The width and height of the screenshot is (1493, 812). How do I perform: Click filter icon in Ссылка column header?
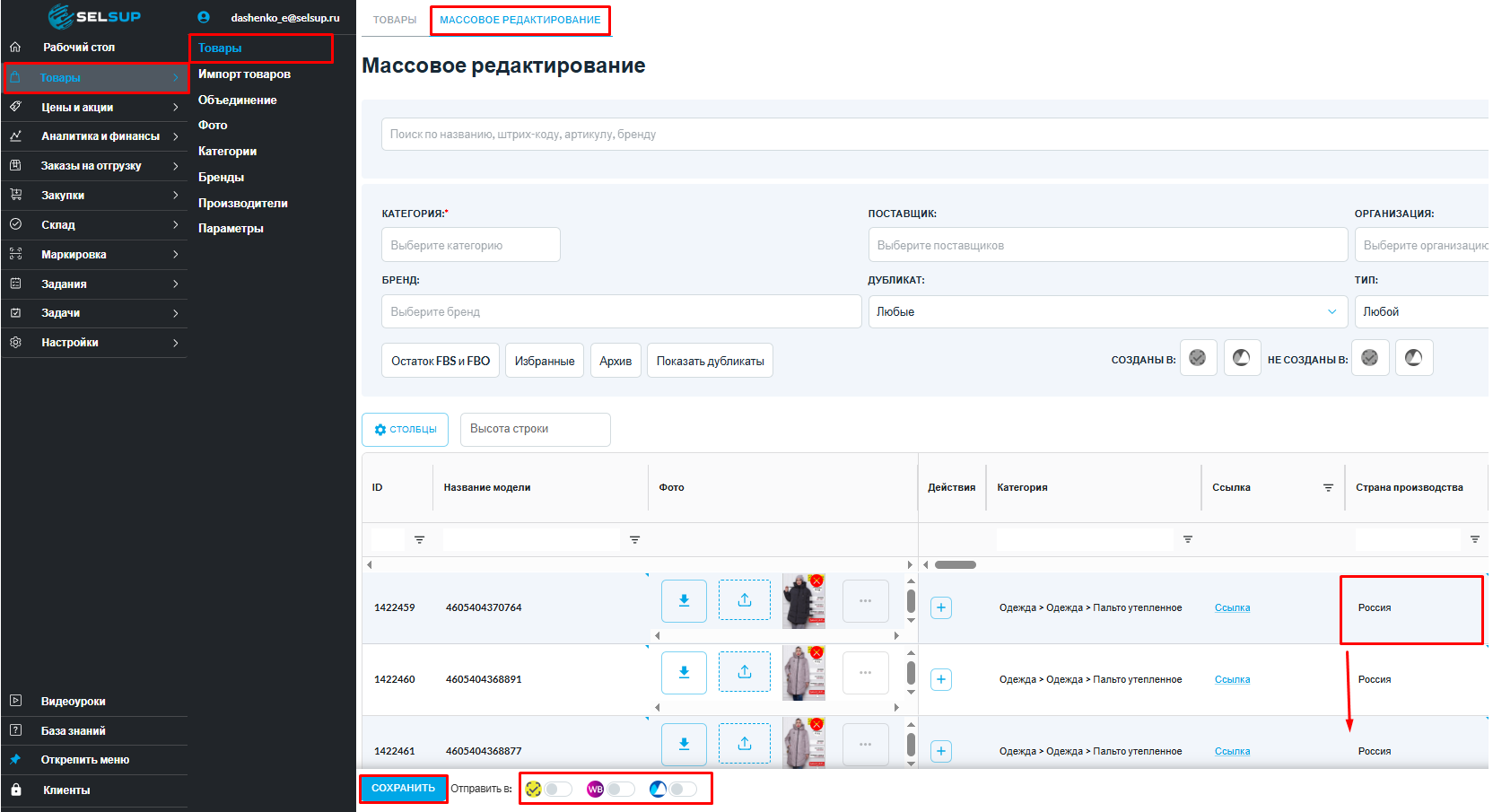click(1328, 488)
